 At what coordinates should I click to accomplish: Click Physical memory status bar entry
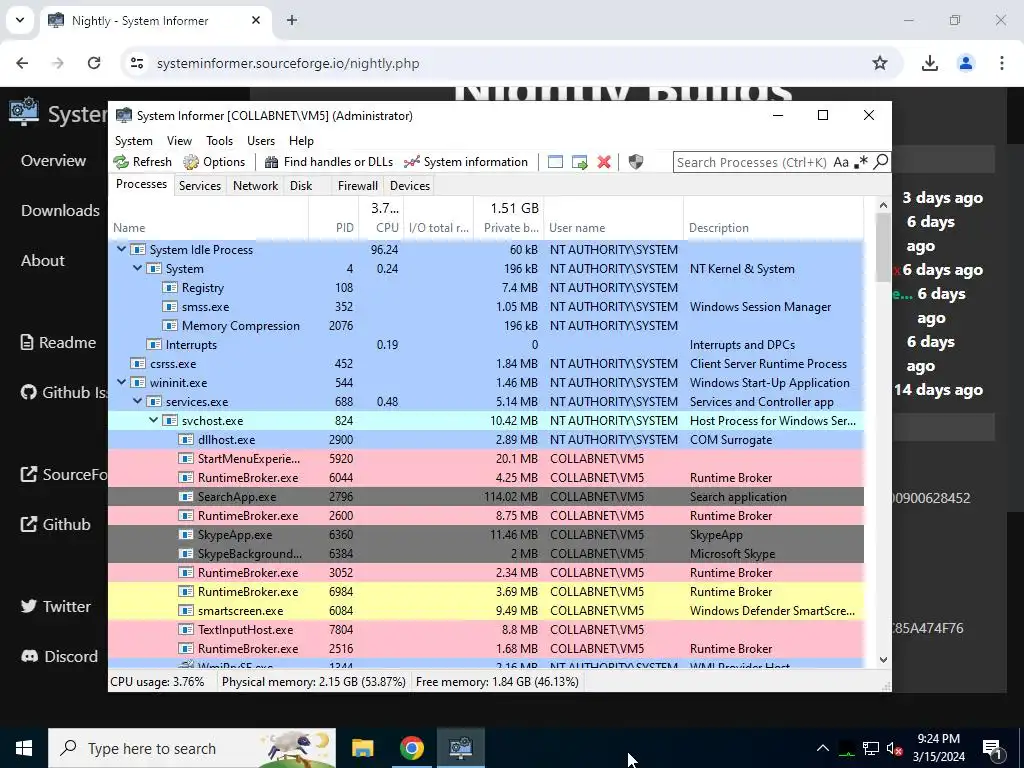click(x=313, y=682)
